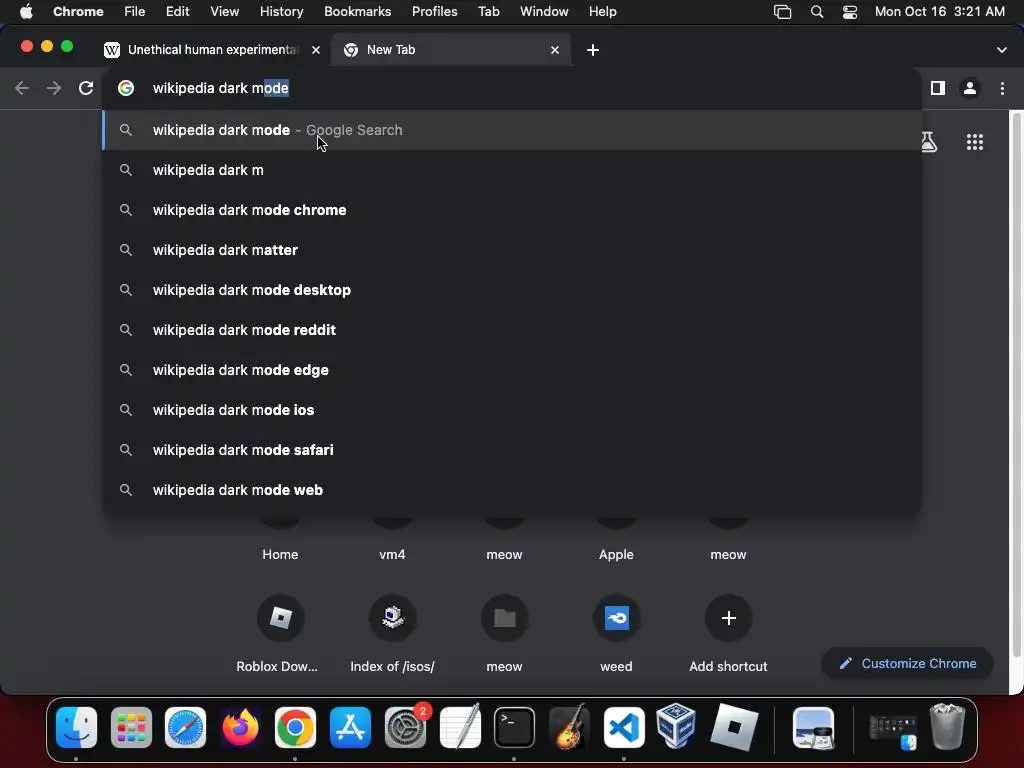Select suggestion wikipedia dark mode Google Search

512,130
